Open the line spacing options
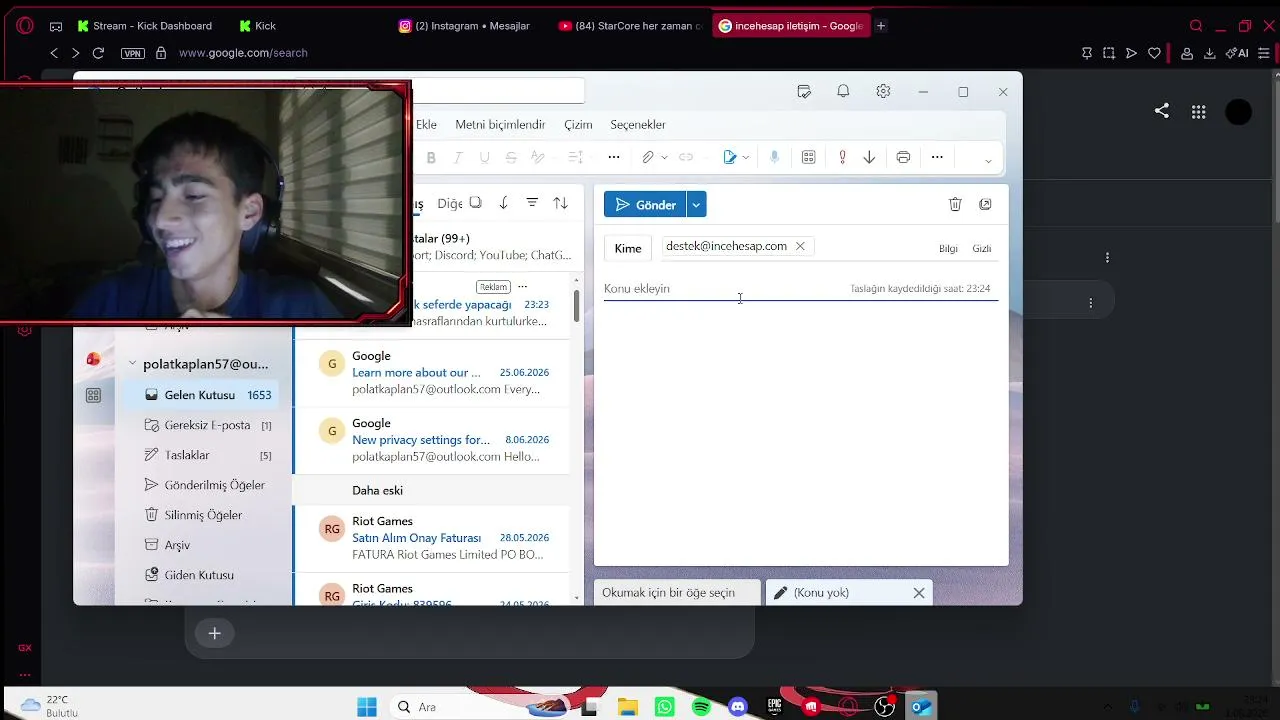Viewport: 1280px width, 720px height. 575,157
